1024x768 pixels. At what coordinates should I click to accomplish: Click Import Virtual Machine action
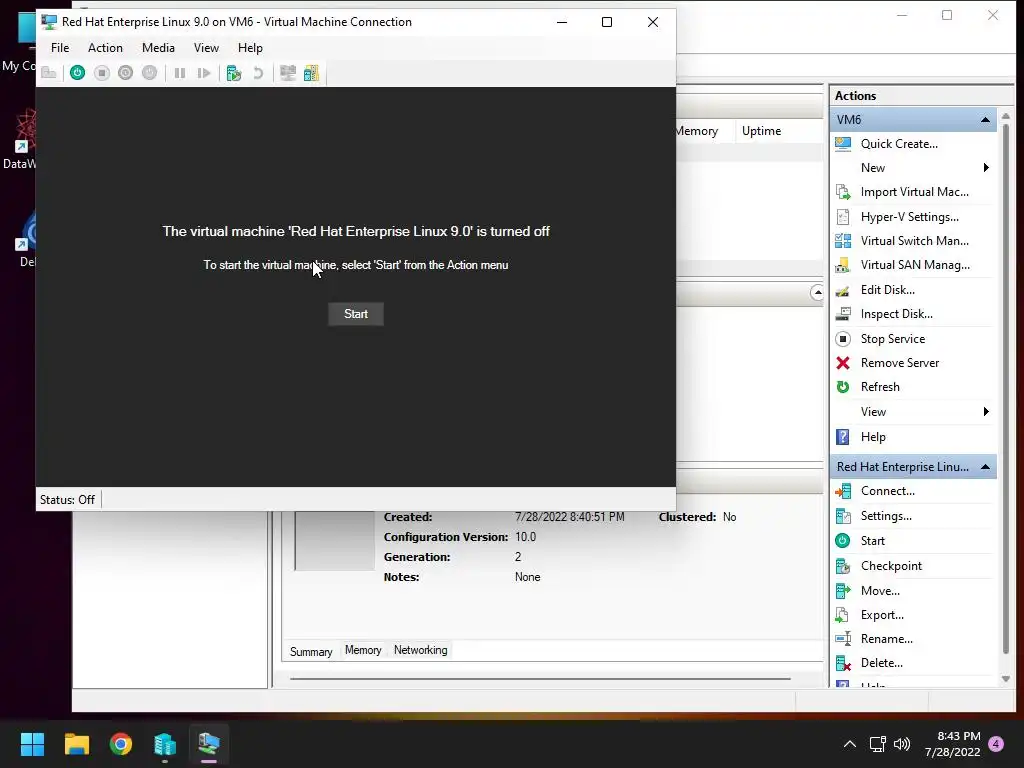[913, 192]
